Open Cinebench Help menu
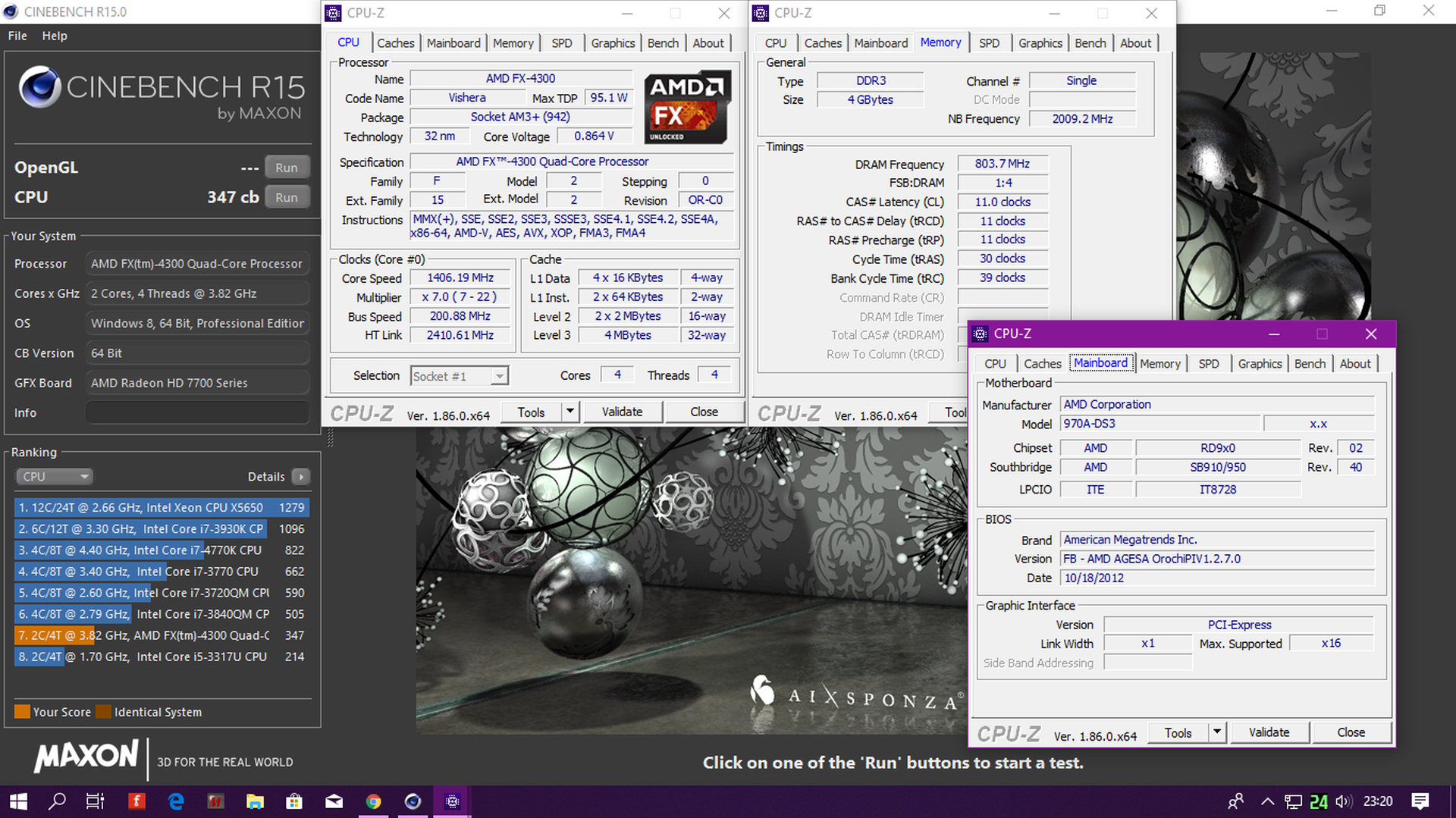Screen dimensions: 1456x818 point(55,36)
